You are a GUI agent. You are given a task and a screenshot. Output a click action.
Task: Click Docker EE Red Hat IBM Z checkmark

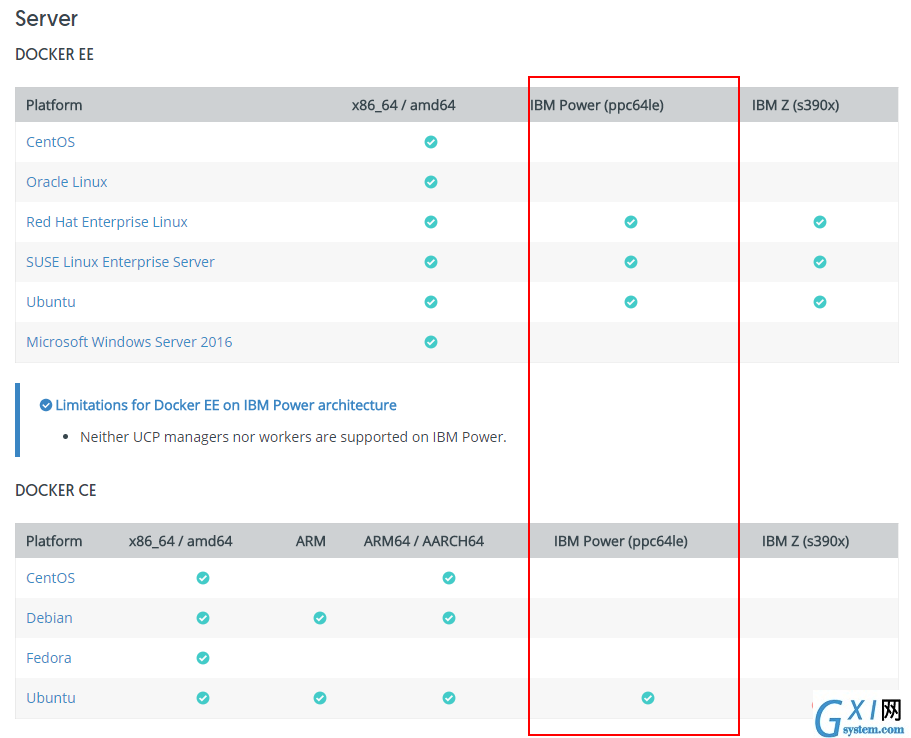[x=820, y=222]
